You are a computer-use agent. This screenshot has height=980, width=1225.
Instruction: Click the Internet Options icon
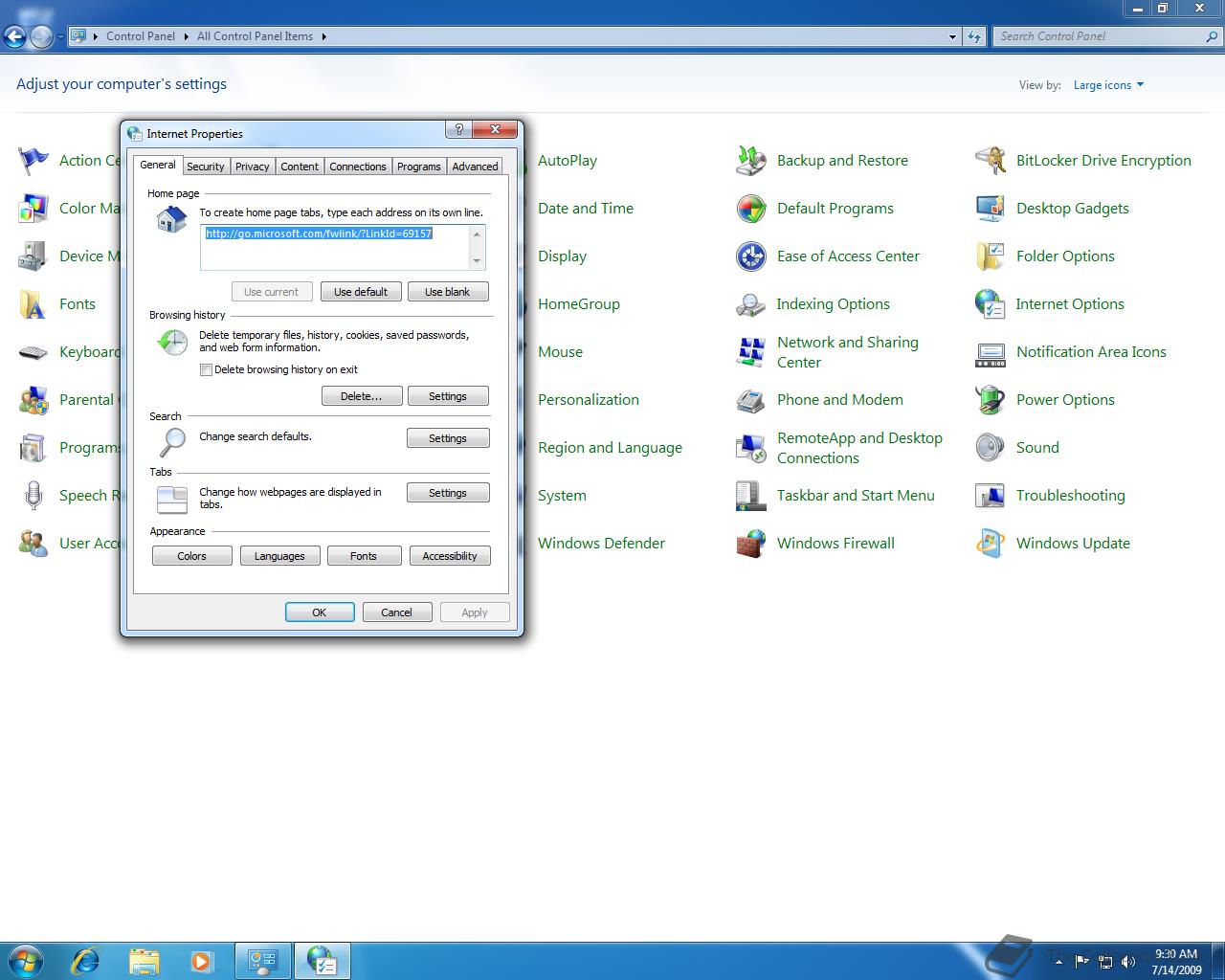pyautogui.click(x=991, y=304)
